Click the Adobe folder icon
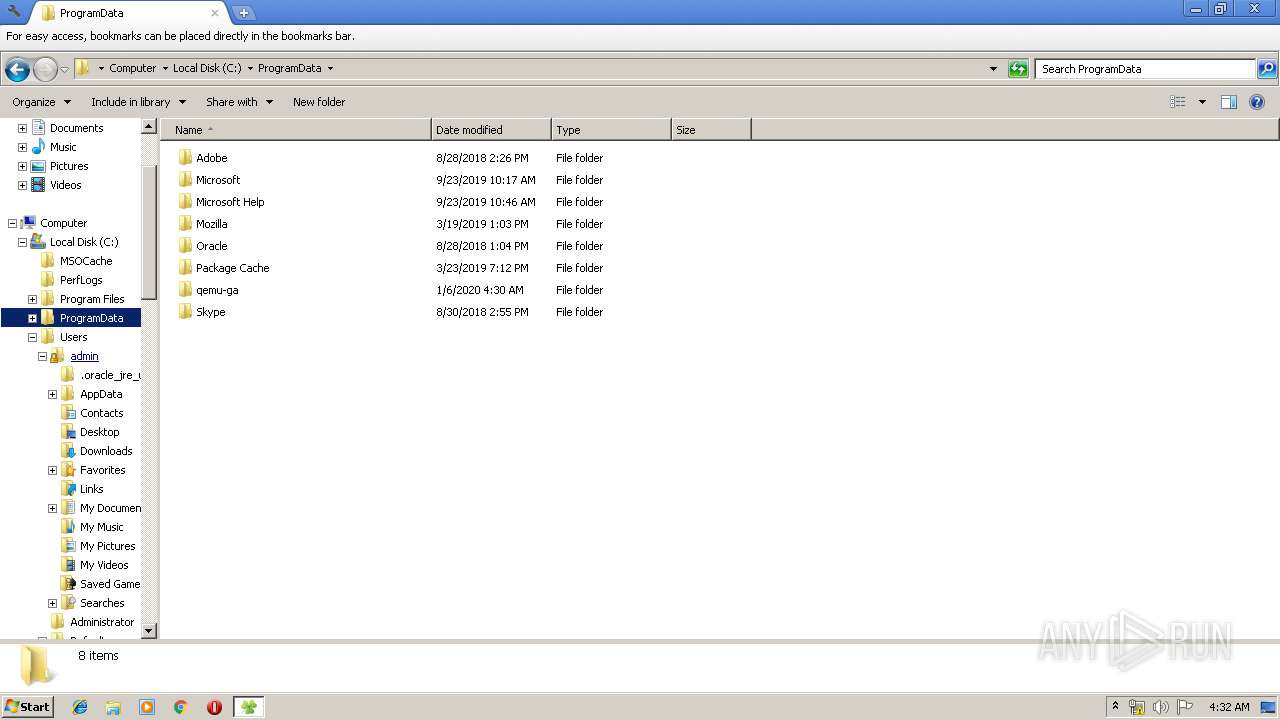This screenshot has width=1280, height=720. click(185, 158)
